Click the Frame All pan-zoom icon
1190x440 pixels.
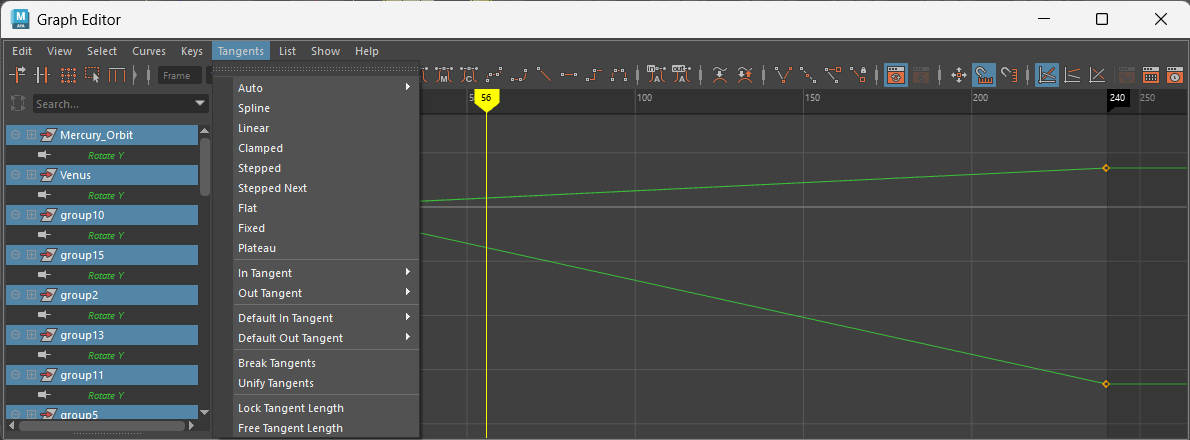pos(958,75)
